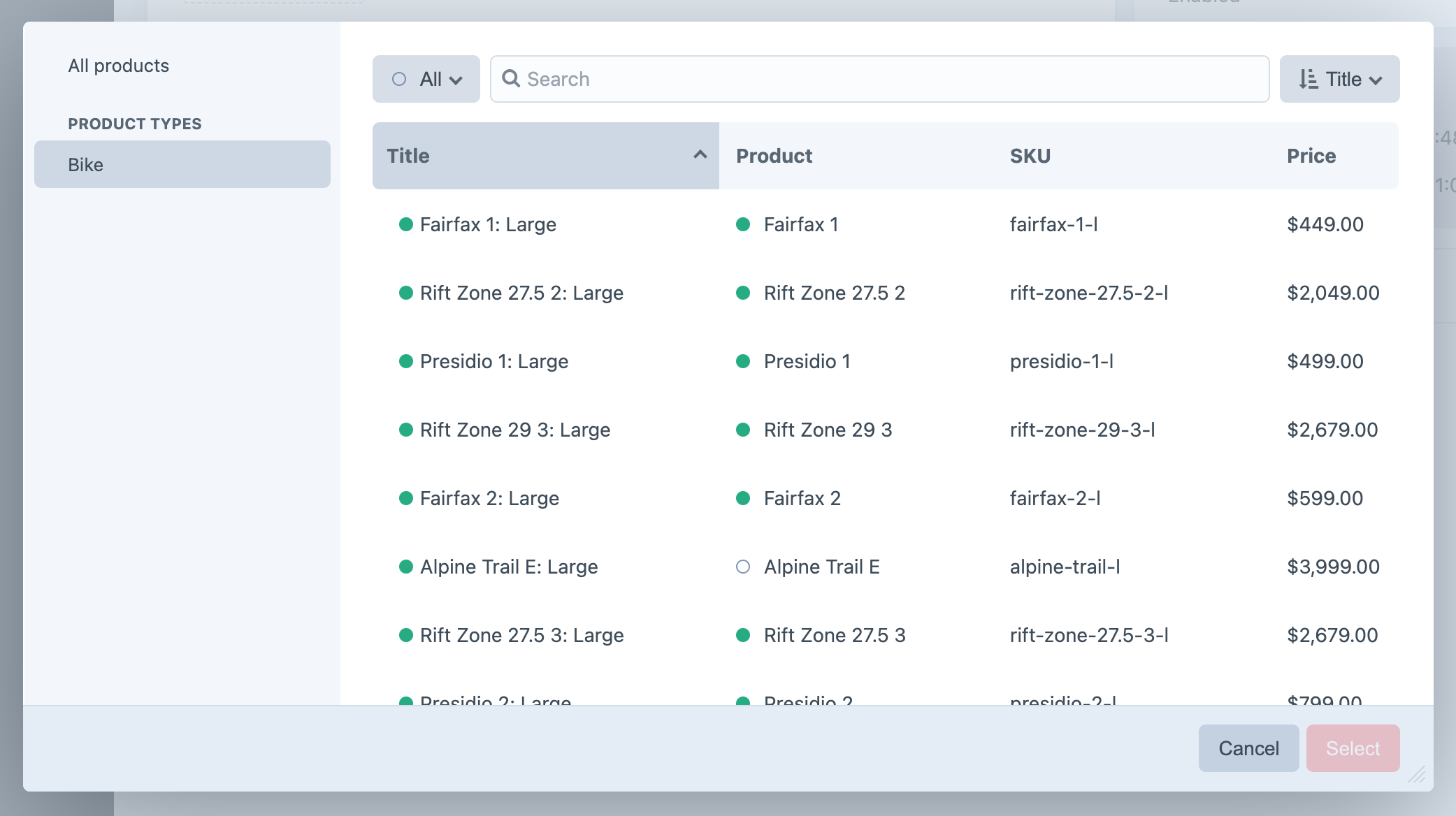Select the Rift Zone 27.5 3: Large row
The image size is (1456, 816).
pyautogui.click(x=521, y=635)
